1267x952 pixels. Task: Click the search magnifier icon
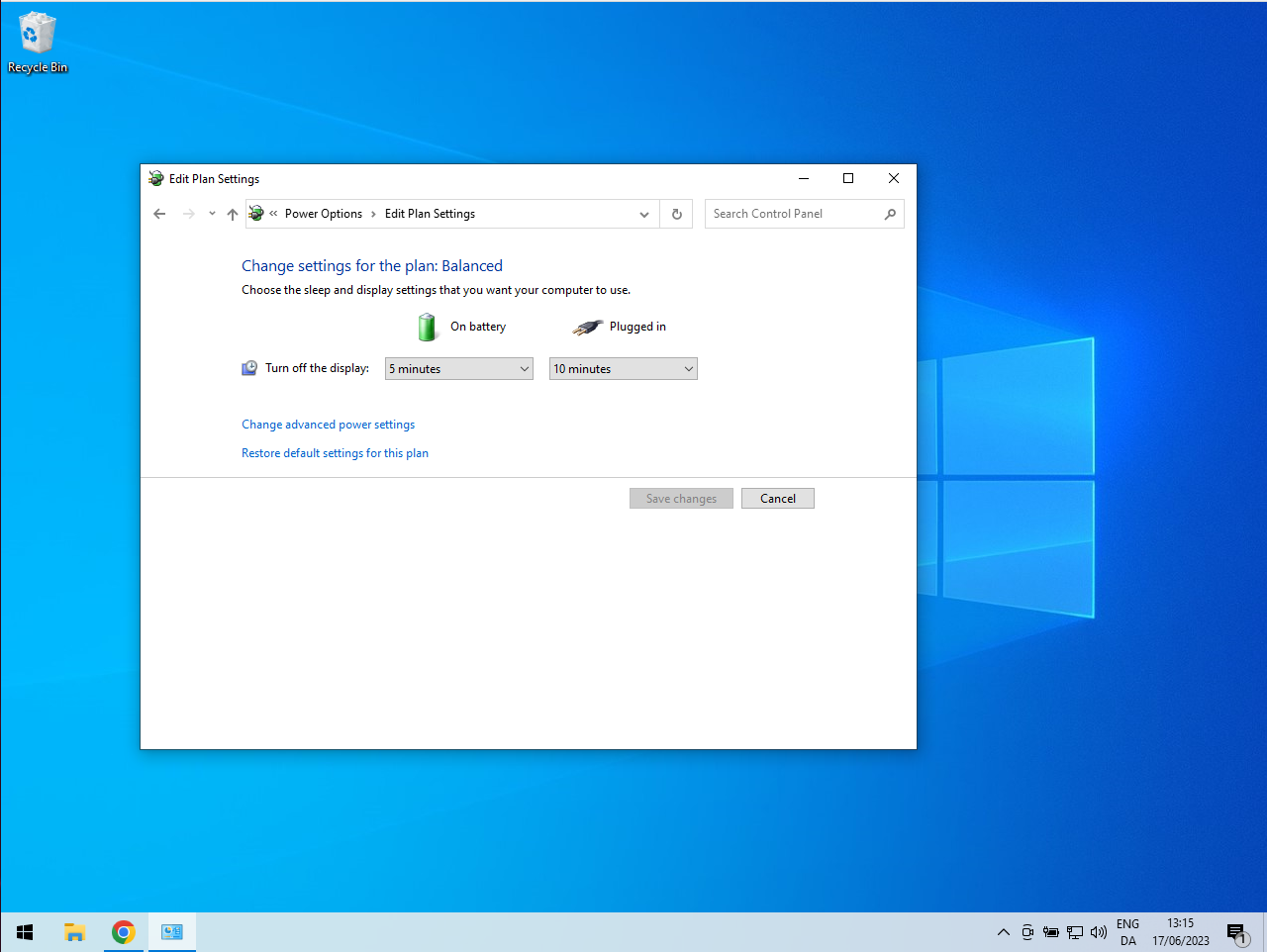[x=890, y=214]
